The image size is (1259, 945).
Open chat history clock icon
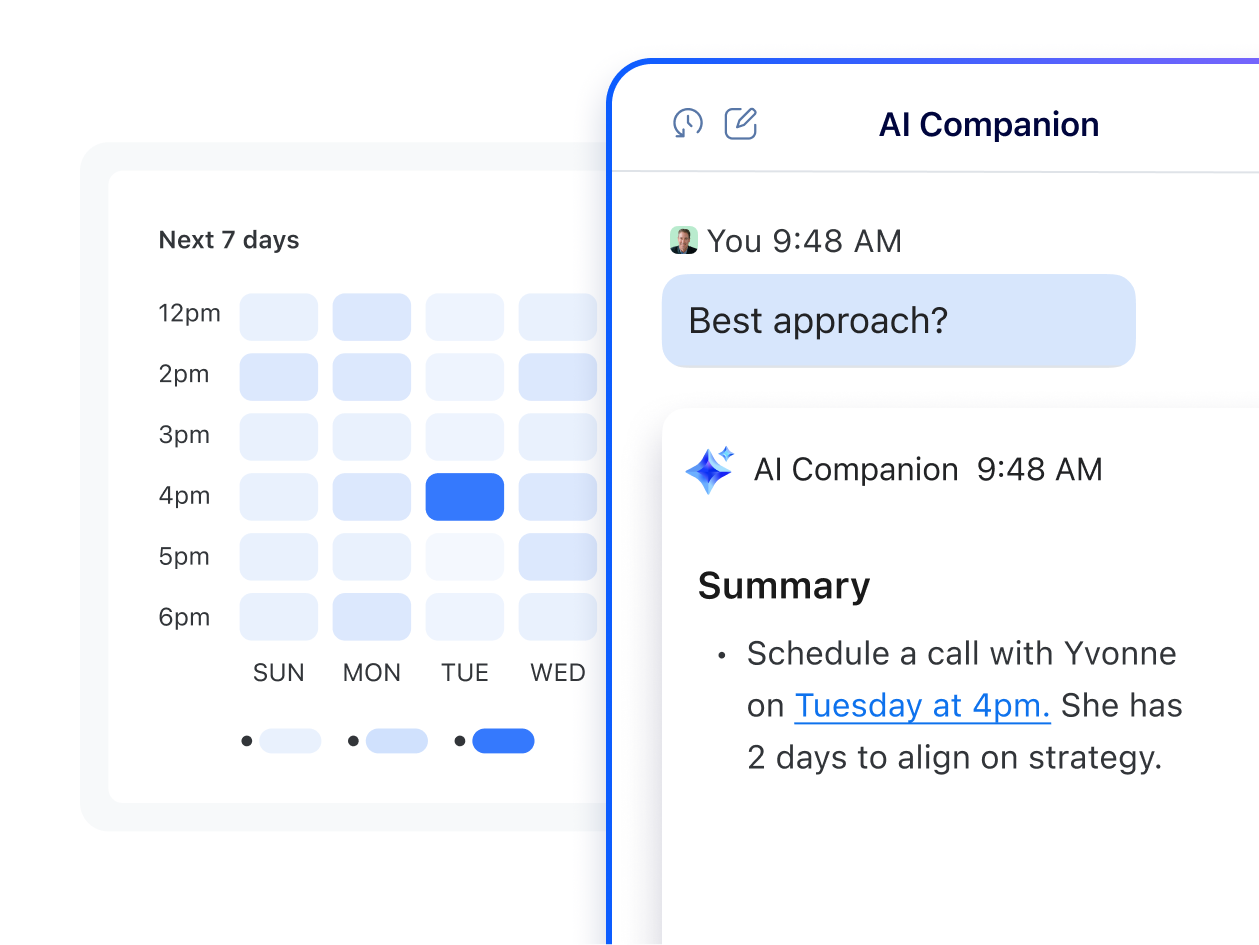687,123
